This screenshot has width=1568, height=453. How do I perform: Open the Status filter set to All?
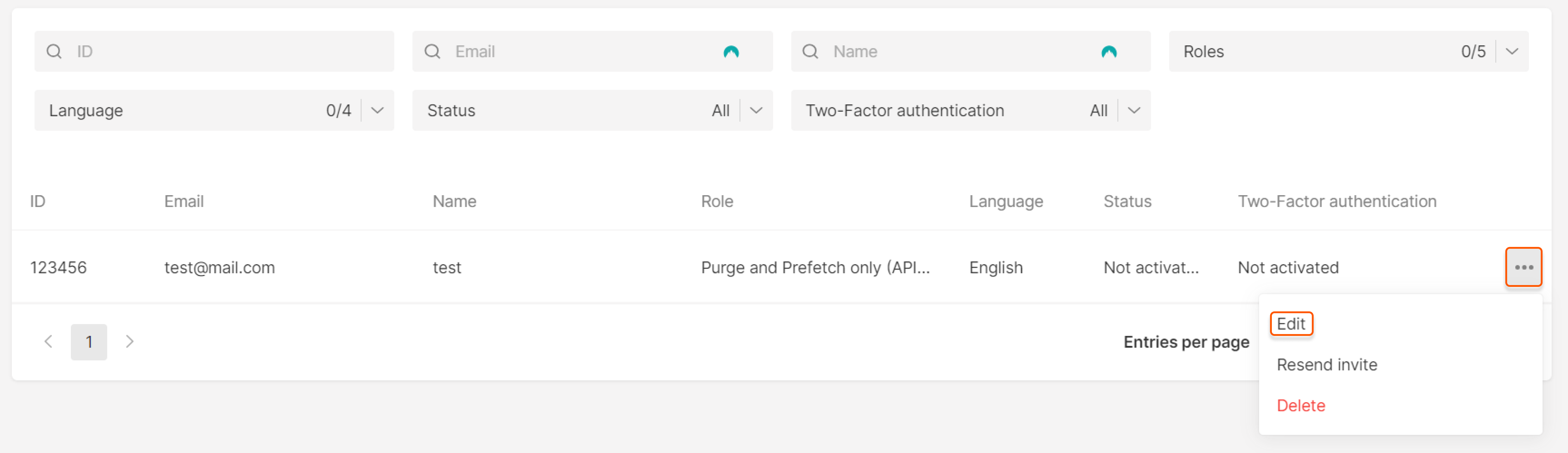pos(757,110)
